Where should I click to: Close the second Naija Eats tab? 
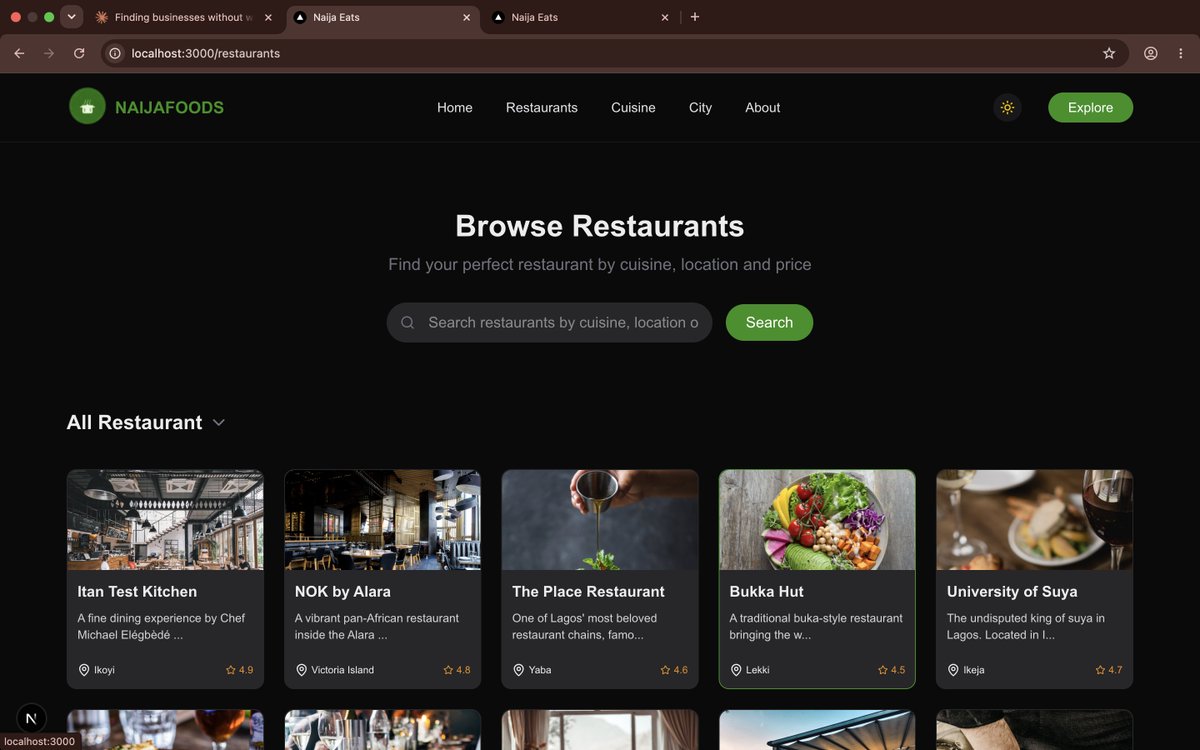[x=665, y=17]
